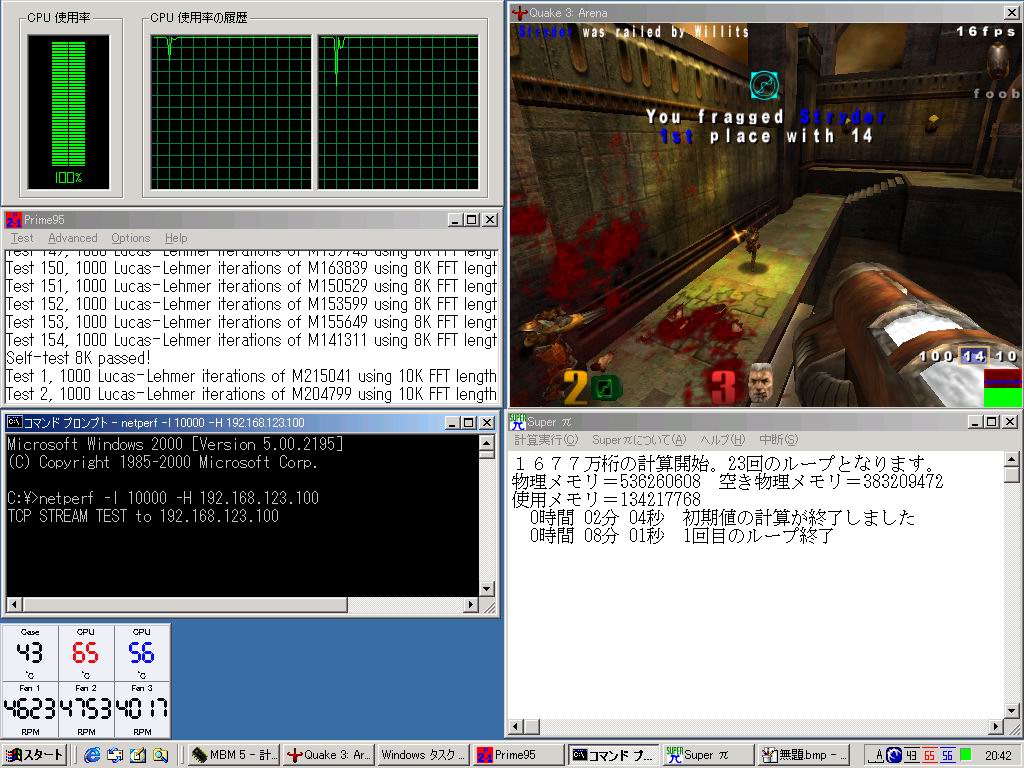Switch to MBM 5 taskbar button
This screenshot has width=1024, height=768.
pyautogui.click(x=234, y=755)
